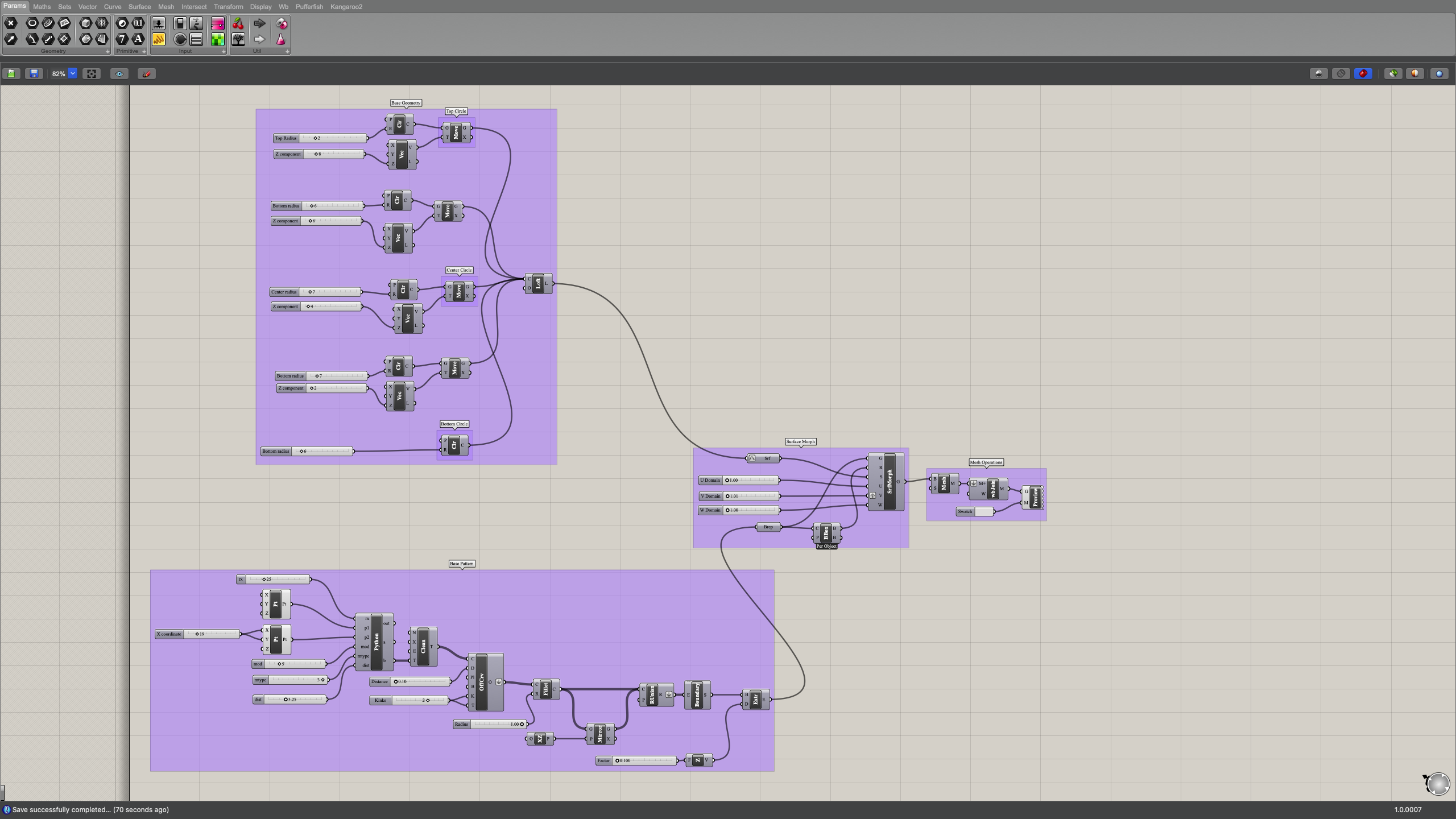Screen dimensions: 1456x819
Task: Expand the Geometry panel
Action: point(107,51)
